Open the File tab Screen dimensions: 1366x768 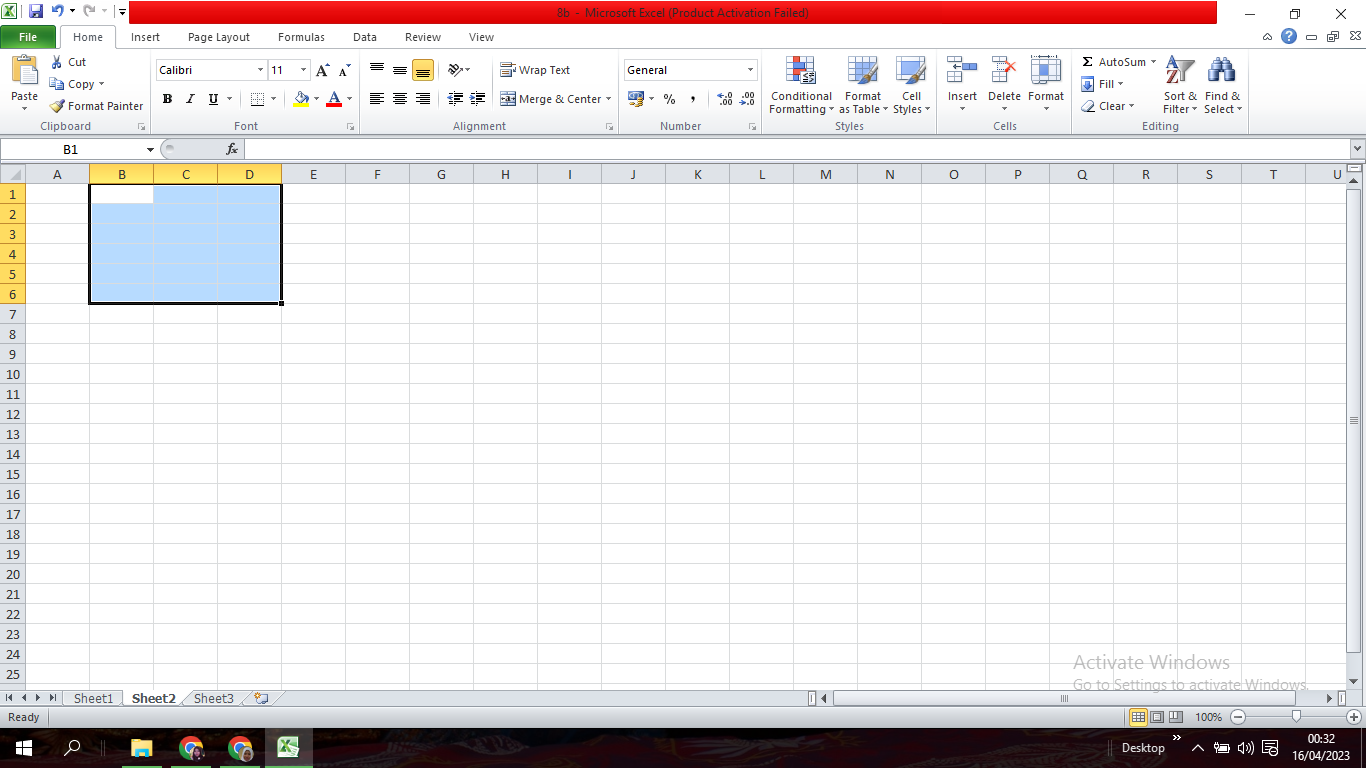click(x=28, y=37)
